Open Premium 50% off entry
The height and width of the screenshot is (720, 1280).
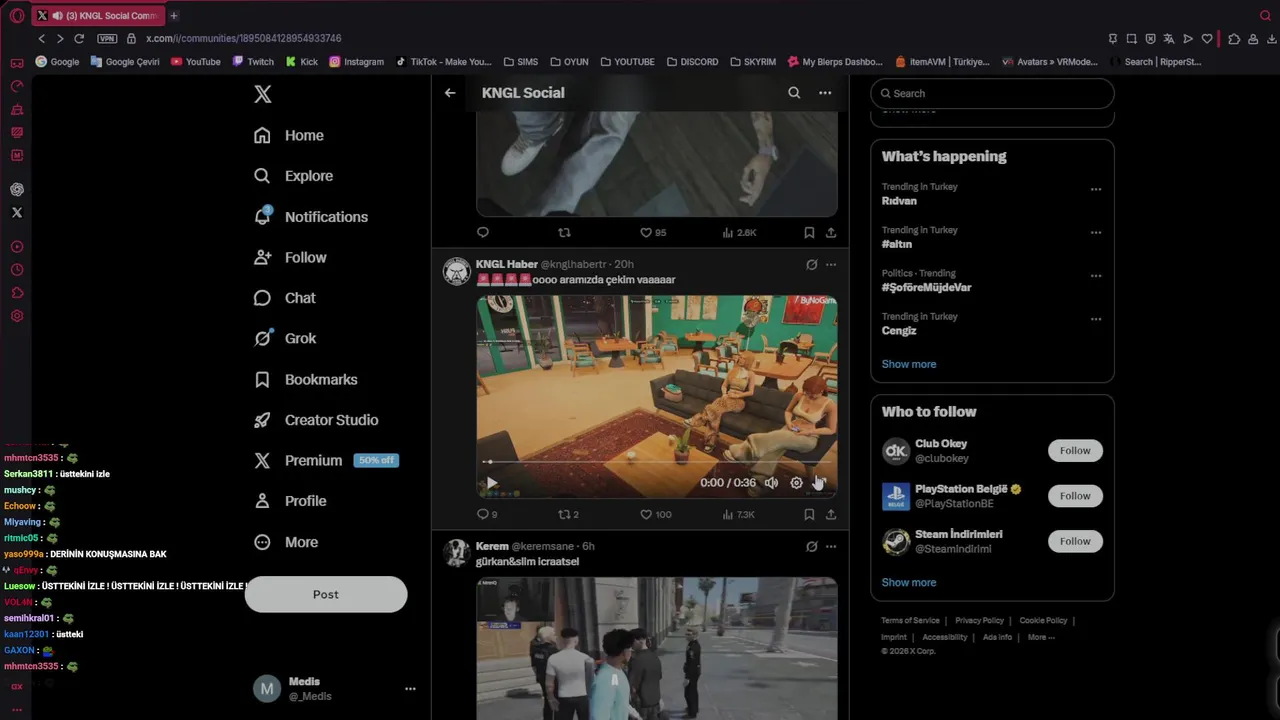(x=326, y=461)
